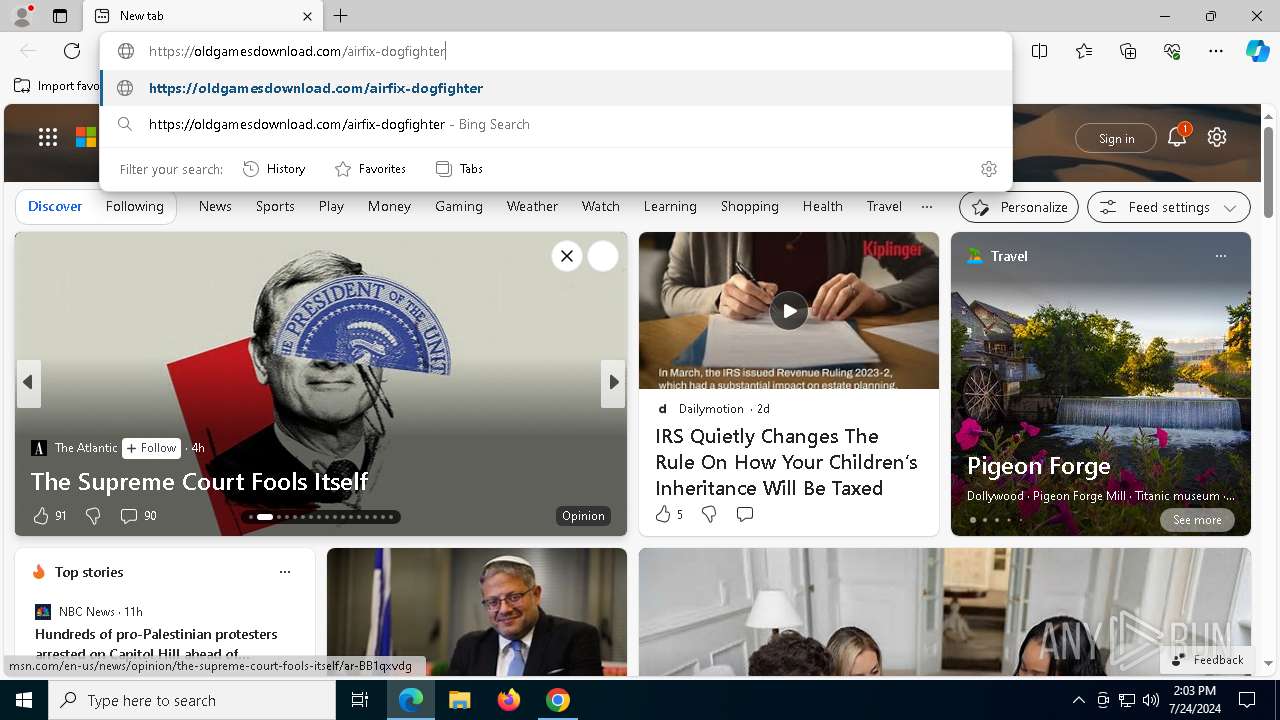
Task: Show hidden system tray icons
Action: [1078, 700]
